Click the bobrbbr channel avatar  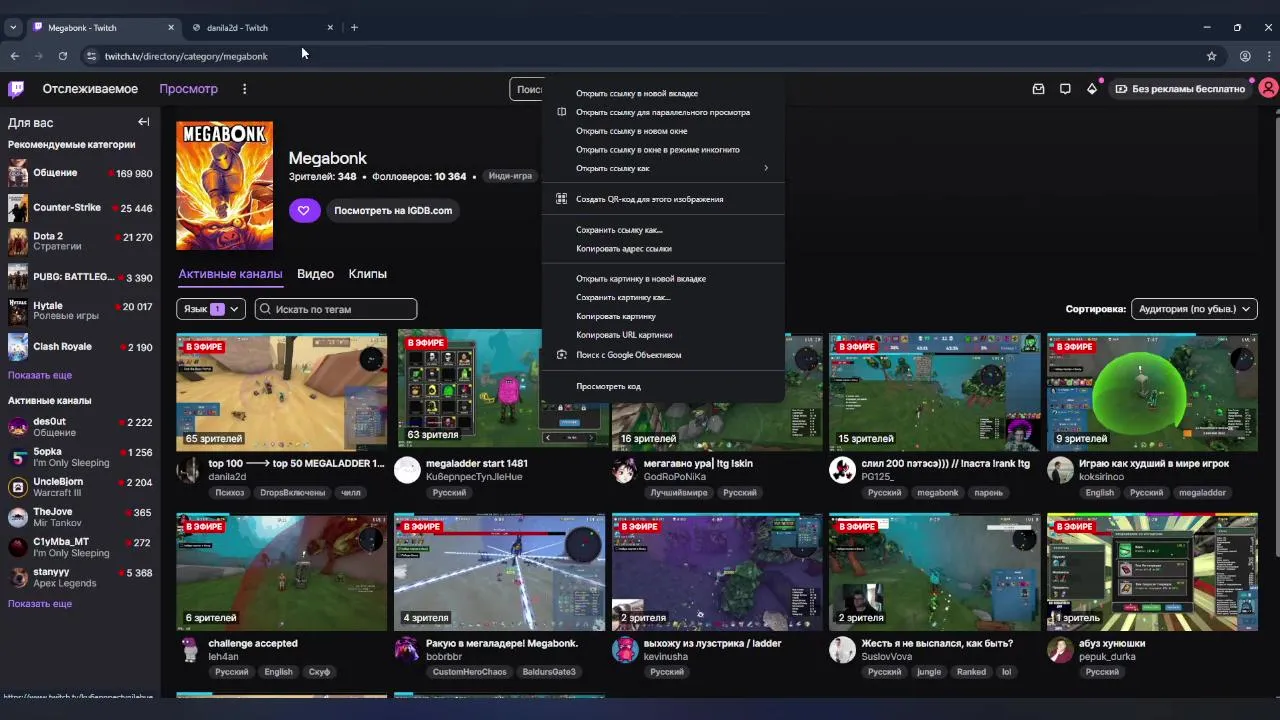[x=407, y=650]
